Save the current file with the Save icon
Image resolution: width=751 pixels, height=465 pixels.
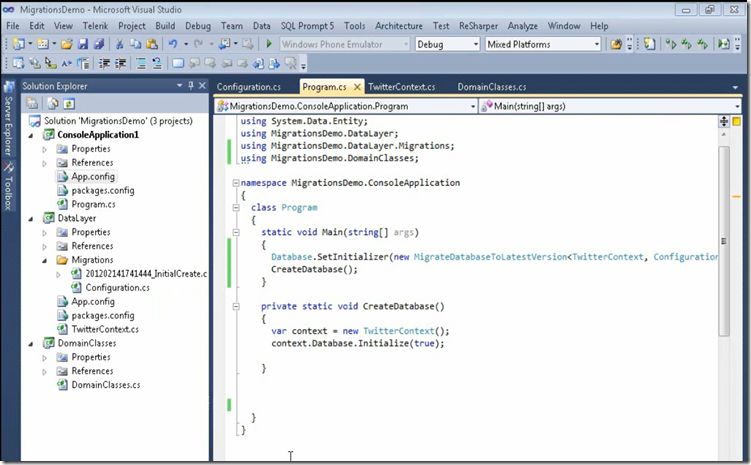pyautogui.click(x=83, y=44)
